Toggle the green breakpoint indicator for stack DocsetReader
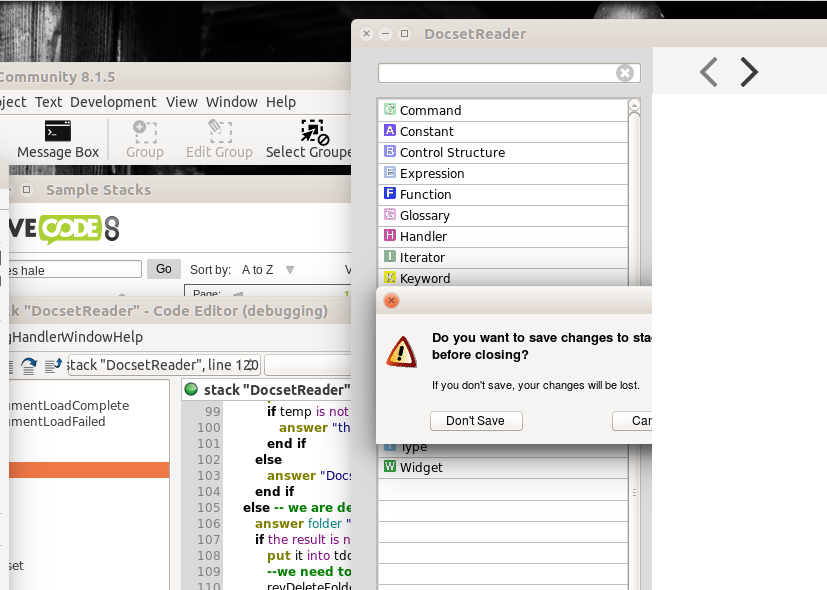This screenshot has width=827, height=590. tap(190, 389)
